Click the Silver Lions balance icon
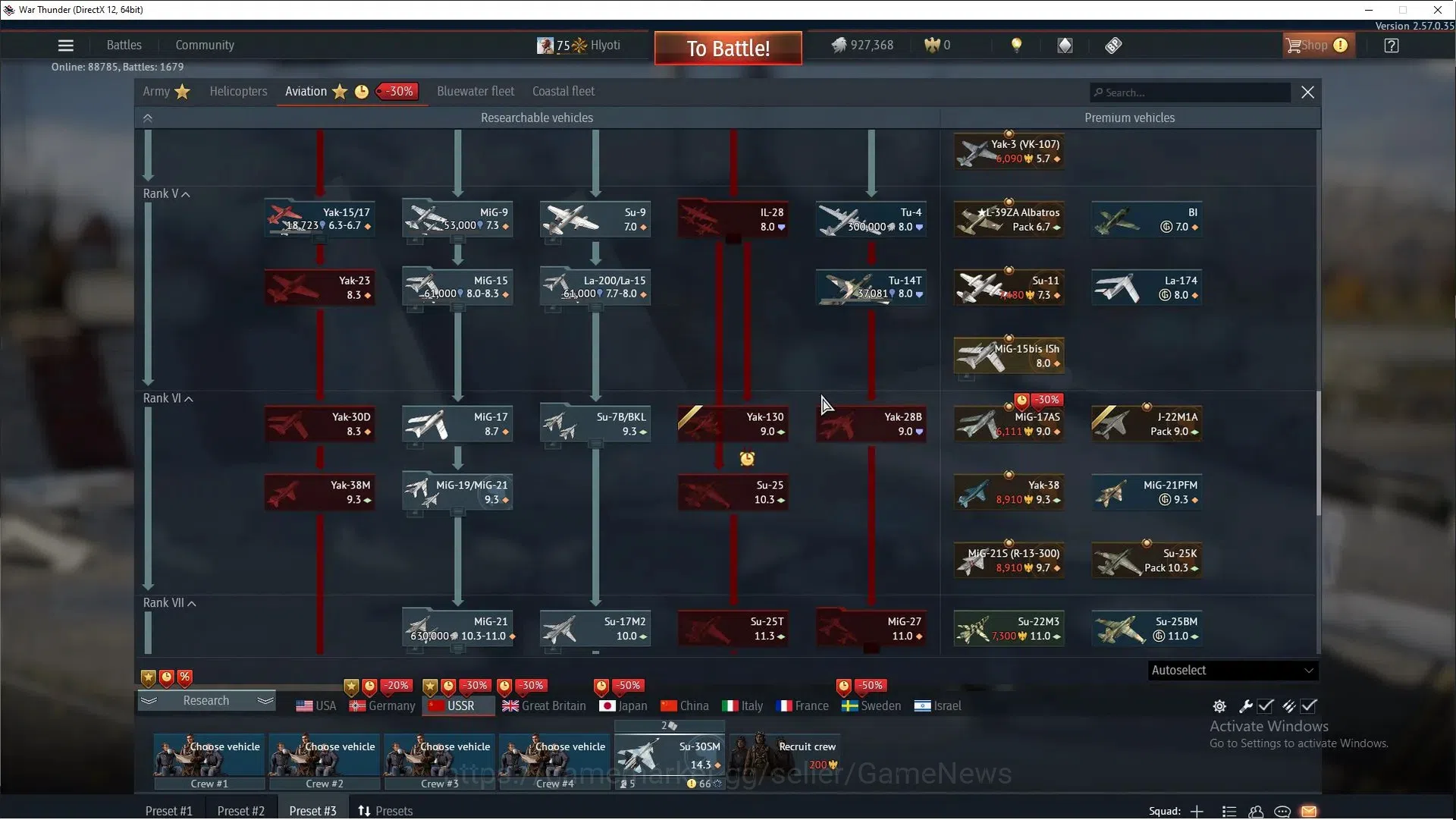Screen dimensions: 1456x820 point(838,46)
